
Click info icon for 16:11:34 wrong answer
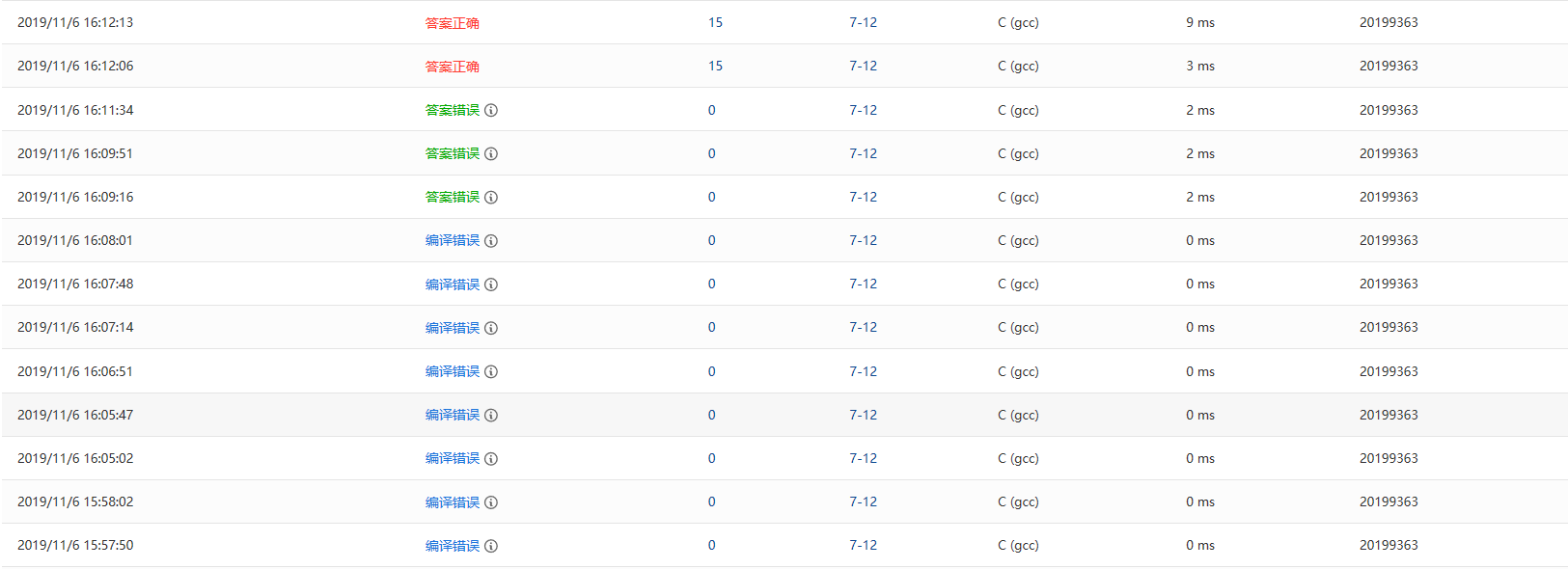tap(491, 110)
